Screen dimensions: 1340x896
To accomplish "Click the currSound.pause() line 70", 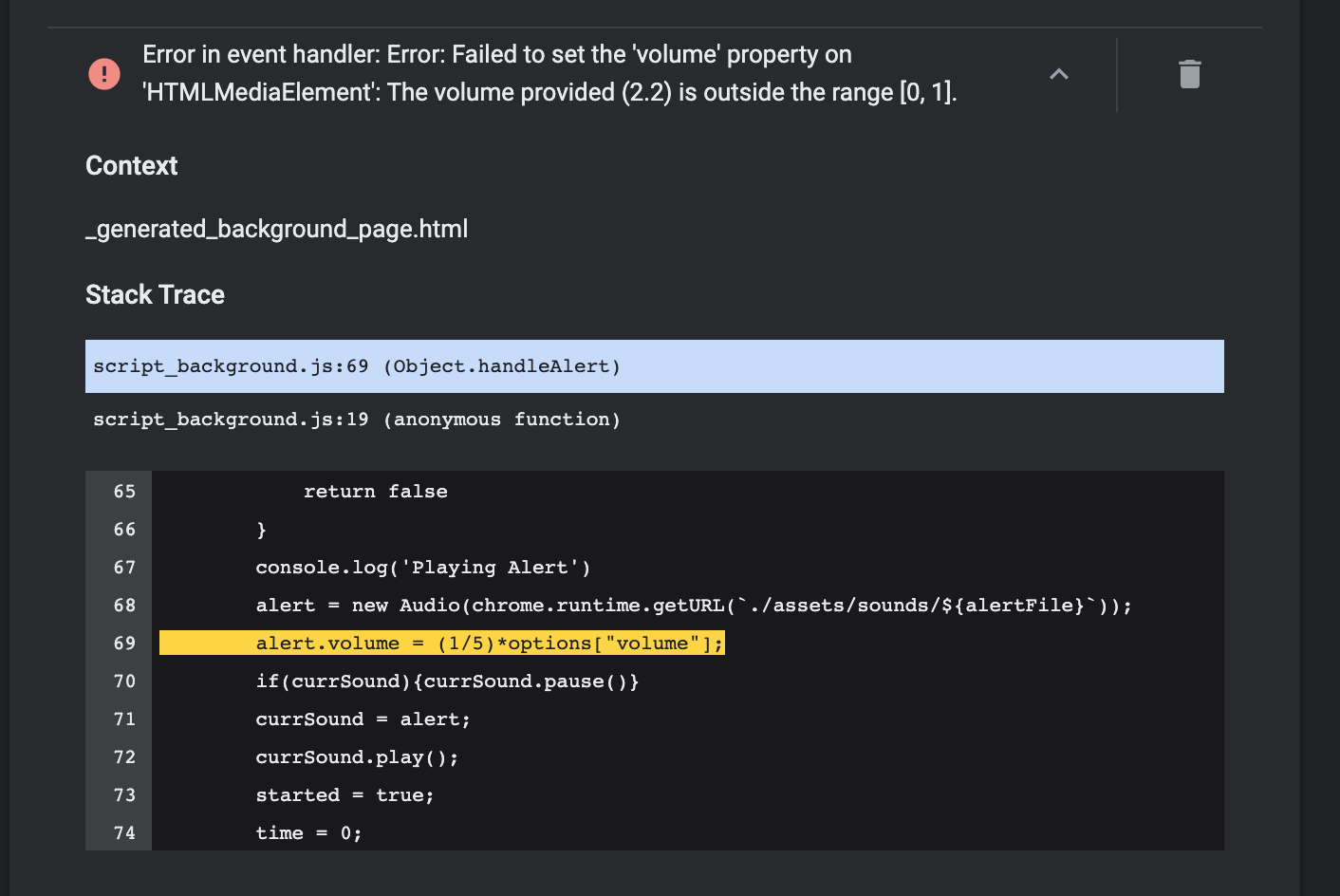I will pyautogui.click(x=447, y=681).
